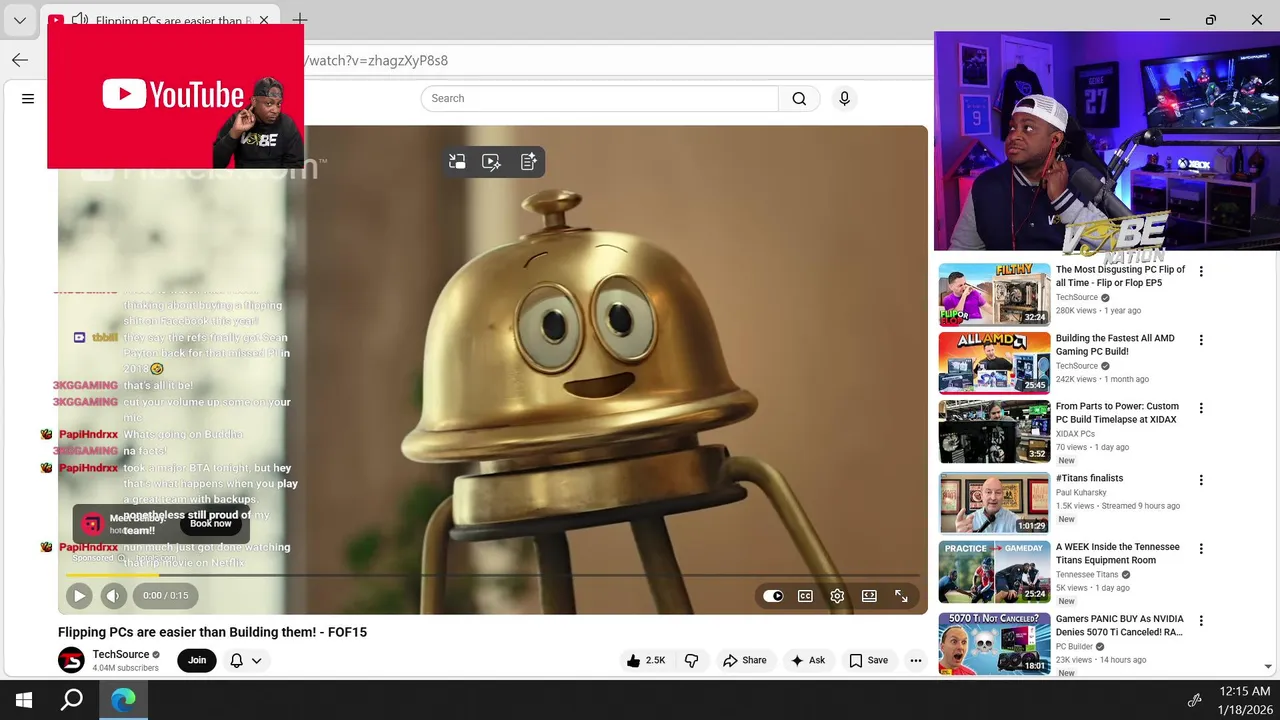Viewport: 1280px width, 720px height.
Task: Dislike this video
Action: (x=691, y=660)
